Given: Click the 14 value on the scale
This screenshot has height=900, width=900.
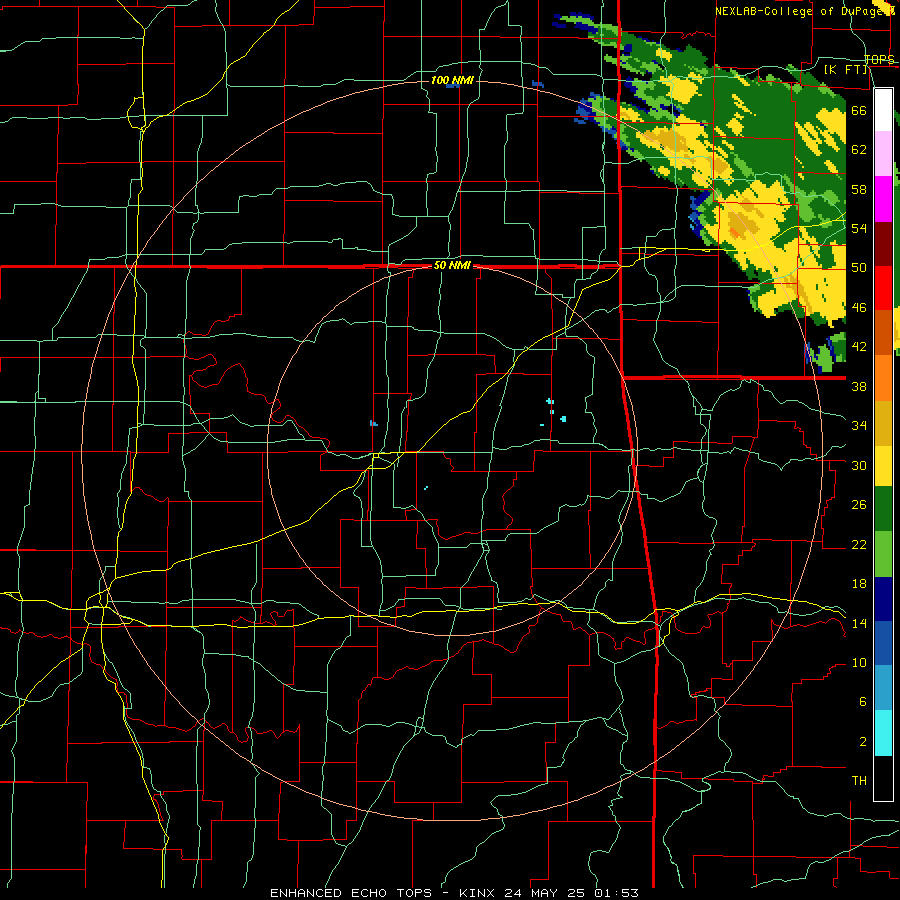Looking at the screenshot, I should pyautogui.click(x=859, y=623).
